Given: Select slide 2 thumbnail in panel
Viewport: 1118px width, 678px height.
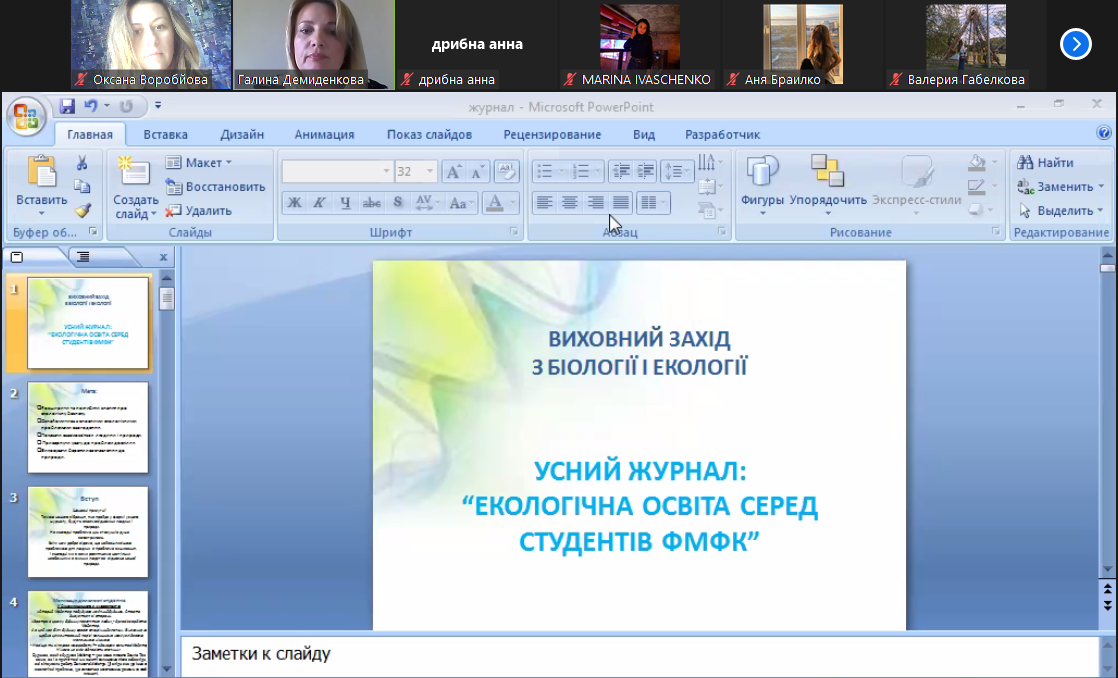Looking at the screenshot, I should [88, 427].
